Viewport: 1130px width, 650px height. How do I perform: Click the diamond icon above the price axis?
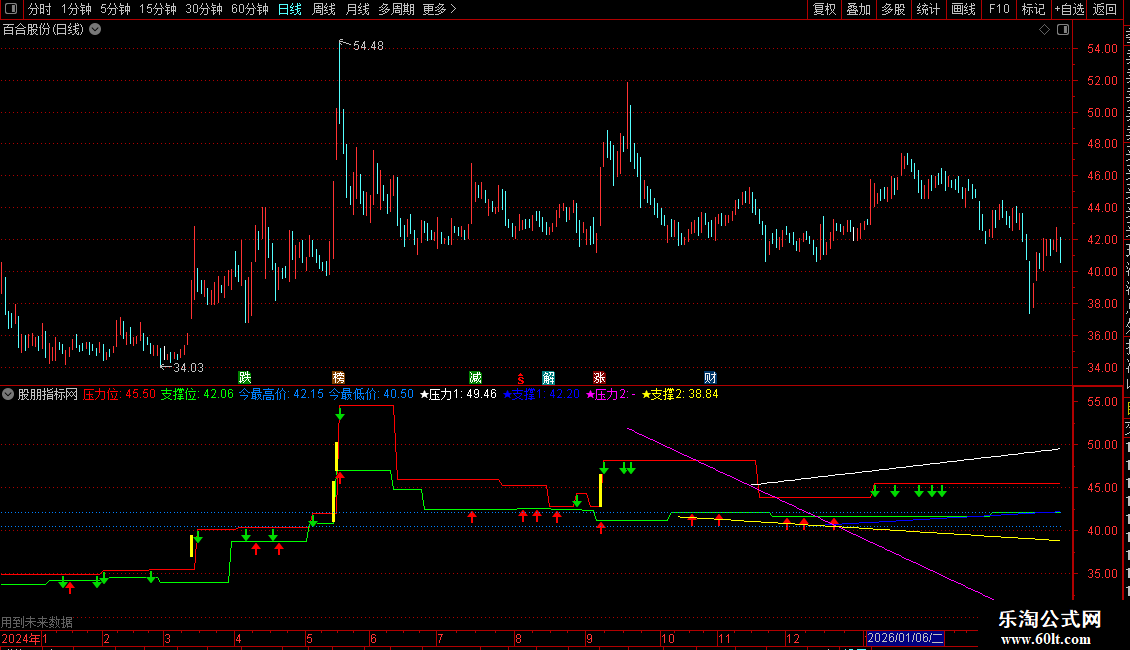[x=1044, y=30]
